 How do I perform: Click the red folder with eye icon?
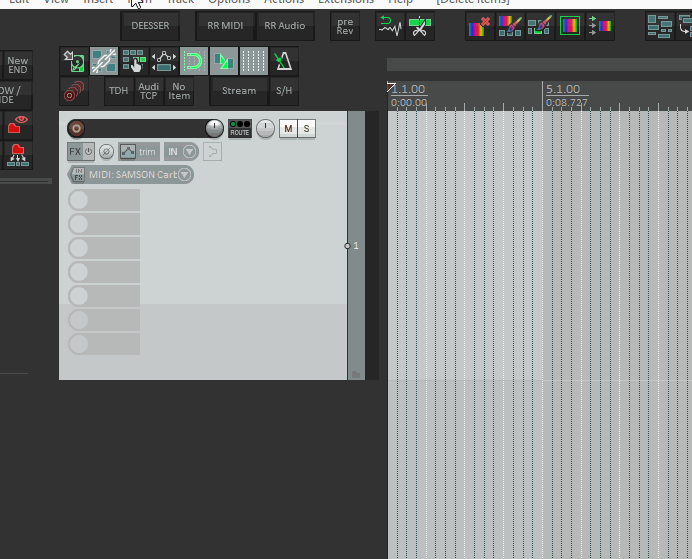click(x=18, y=124)
